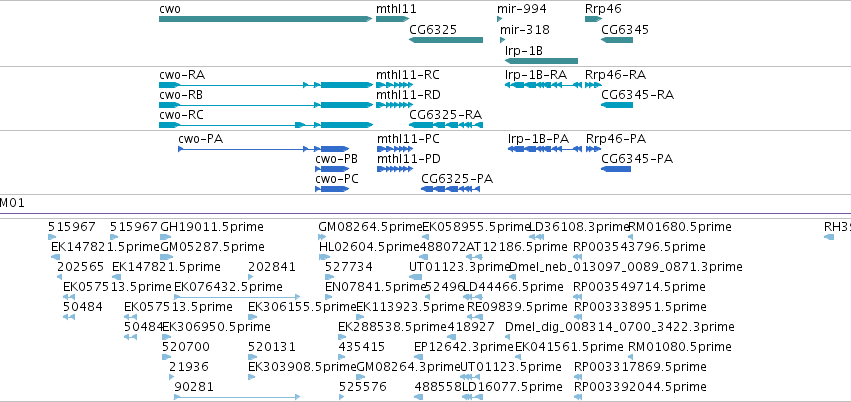Image resolution: width=851 pixels, height=402 pixels.
Task: Open the Dmel_neb_013097_0089_0871.3prime label
Action: click(626, 267)
